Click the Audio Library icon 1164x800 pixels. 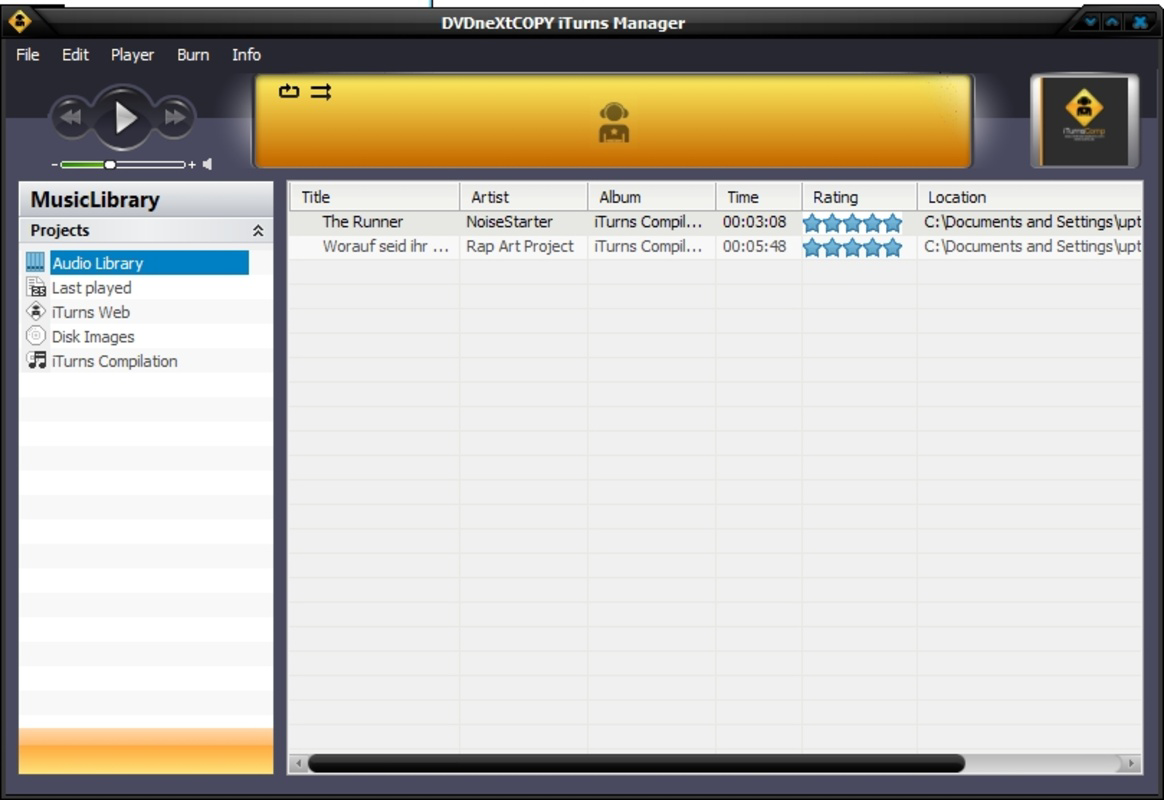(x=36, y=262)
